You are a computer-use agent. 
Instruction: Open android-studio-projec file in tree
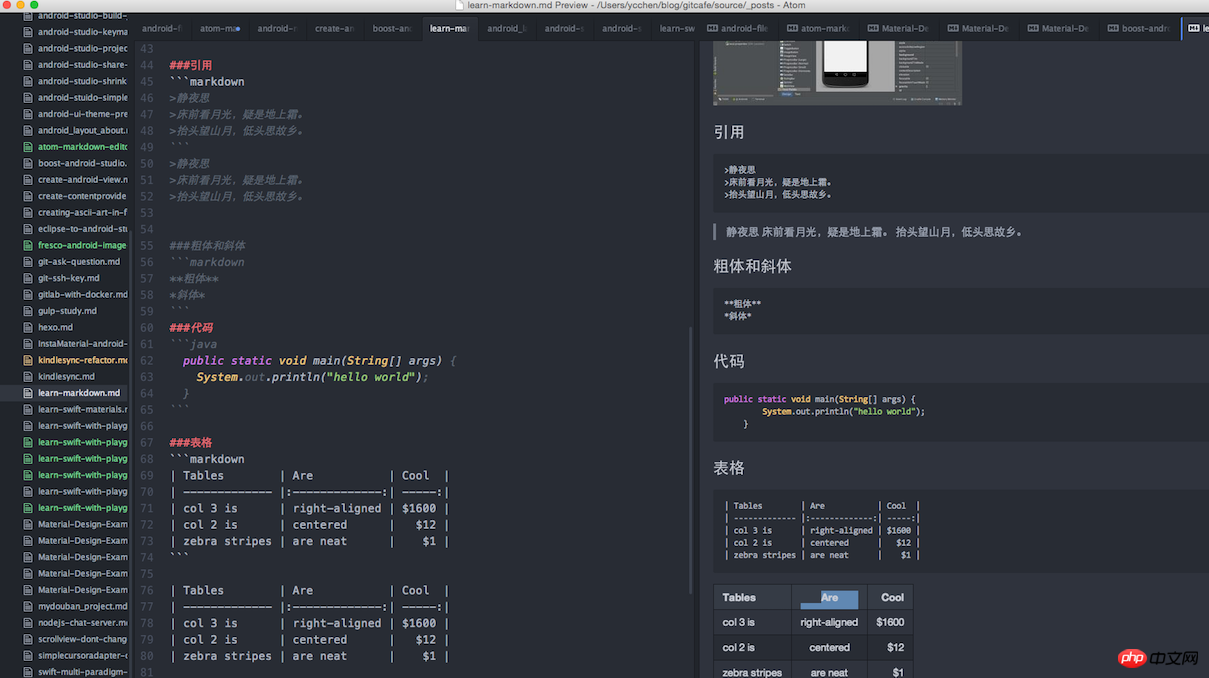[83, 48]
